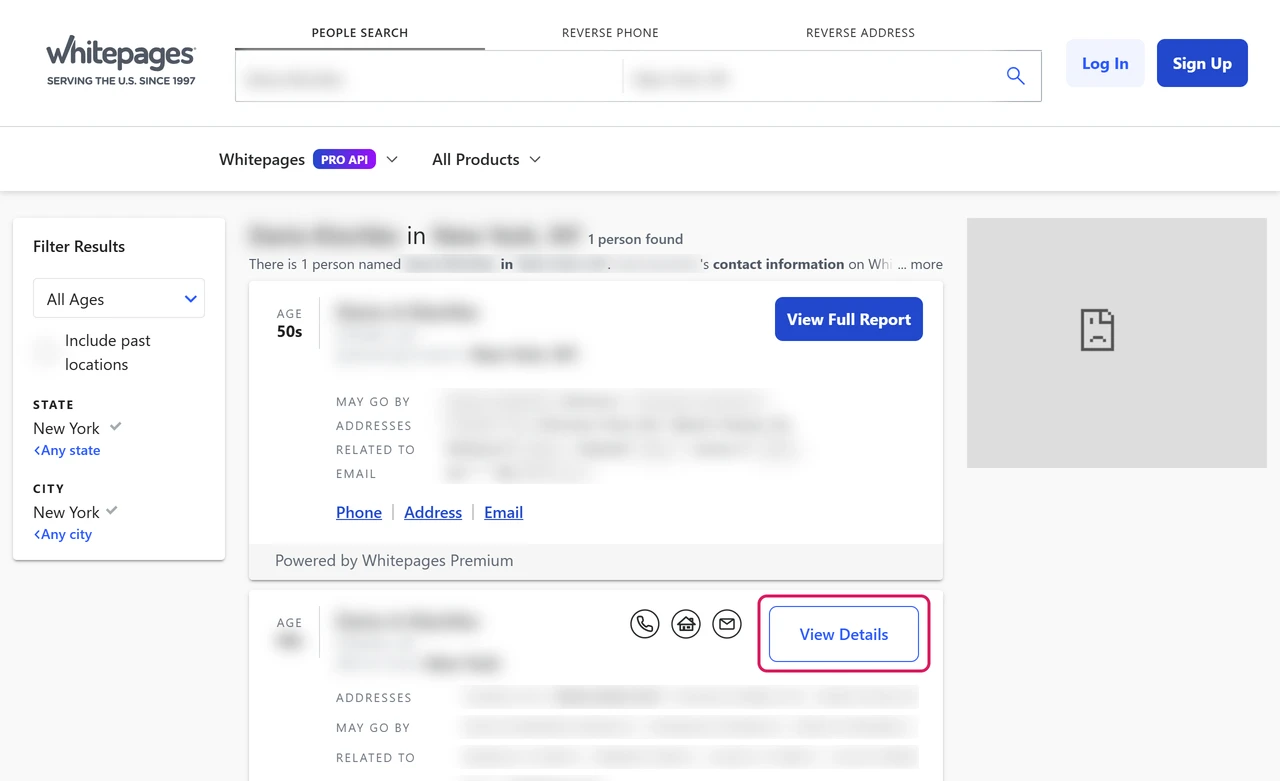The width and height of the screenshot is (1280, 781).
Task: Open the Phone link in first result
Action: [x=359, y=512]
